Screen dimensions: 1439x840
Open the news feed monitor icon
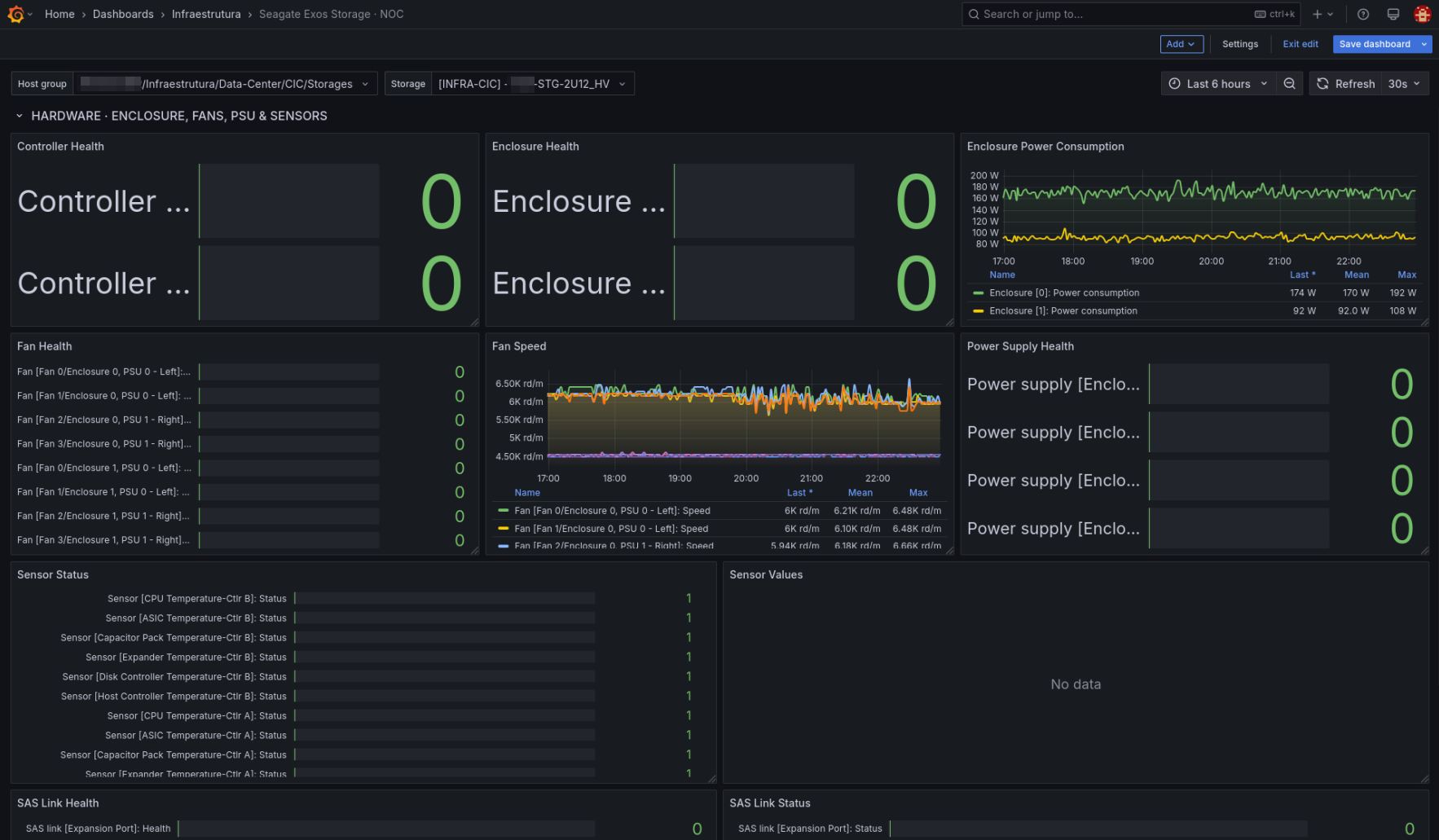(1393, 14)
